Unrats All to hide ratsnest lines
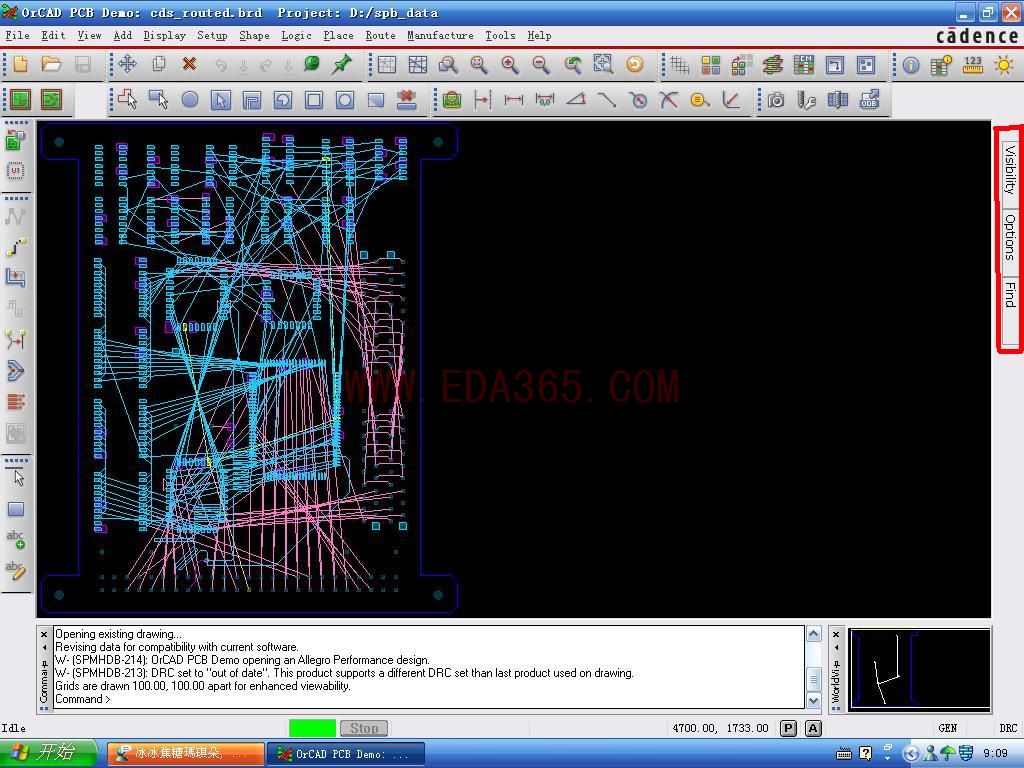 [x=418, y=65]
